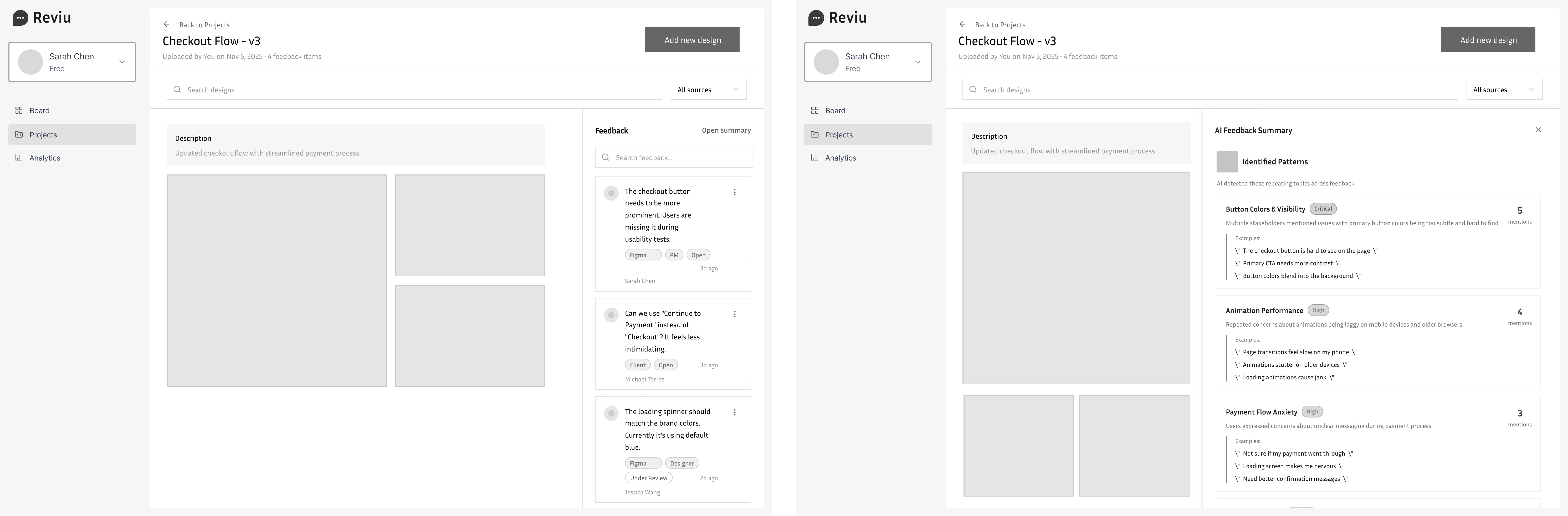Close the AI Feedback Summary panel
This screenshot has width=1568, height=516.
(x=1538, y=130)
